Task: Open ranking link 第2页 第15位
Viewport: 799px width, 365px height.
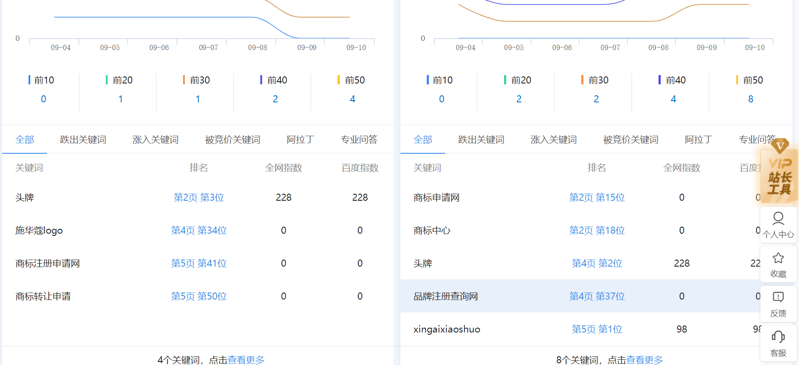Action: 597,198
